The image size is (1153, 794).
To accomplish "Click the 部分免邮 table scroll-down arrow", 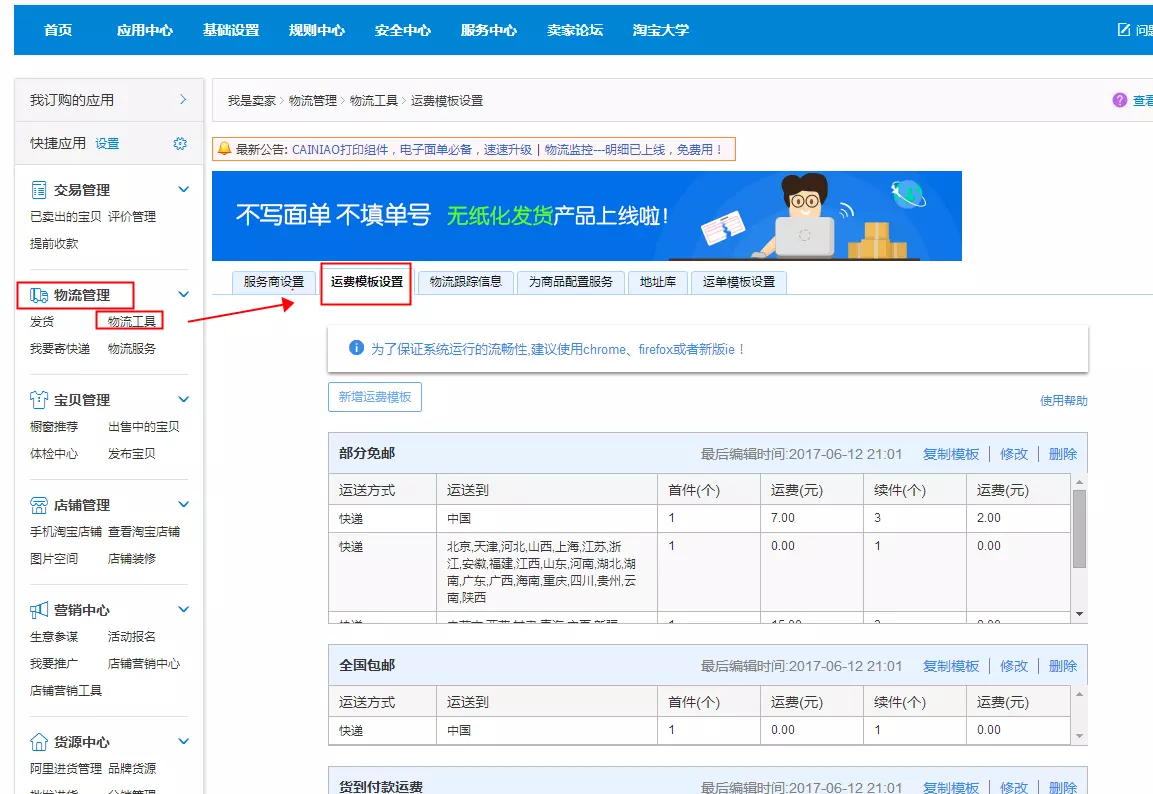I will (1079, 614).
